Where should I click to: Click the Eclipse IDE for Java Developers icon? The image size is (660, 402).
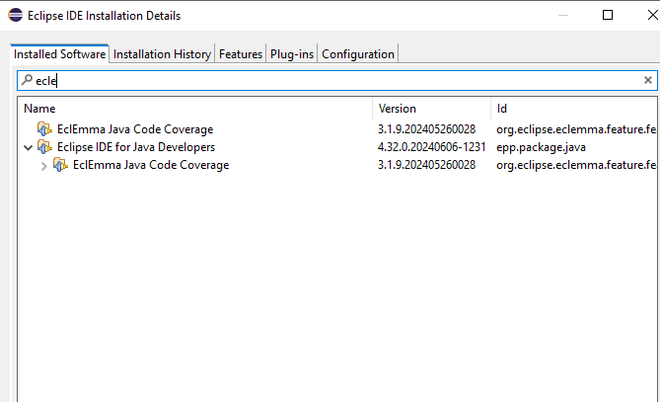(x=44, y=147)
